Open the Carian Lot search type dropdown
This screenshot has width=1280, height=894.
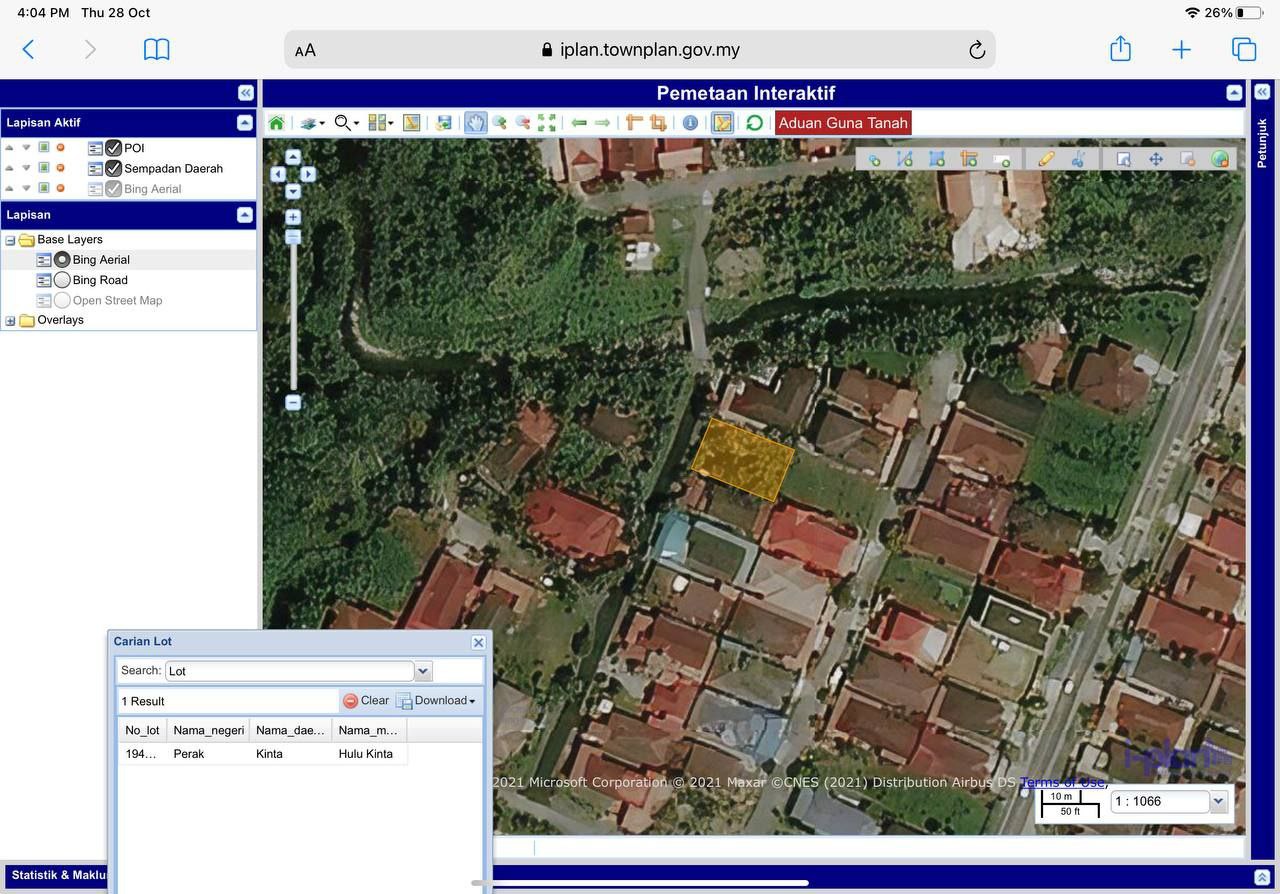[423, 671]
